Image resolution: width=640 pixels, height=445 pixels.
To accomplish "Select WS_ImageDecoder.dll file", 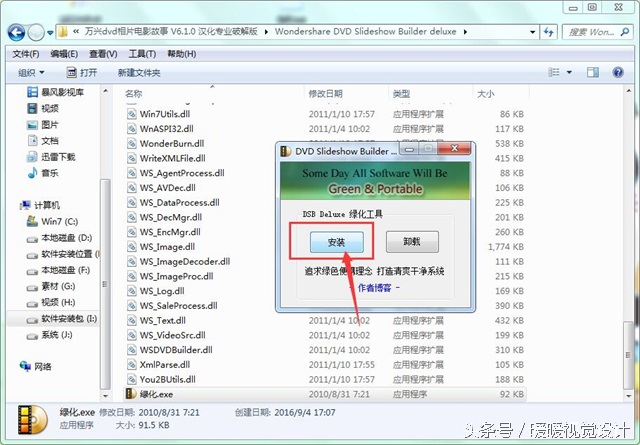I will point(184,261).
